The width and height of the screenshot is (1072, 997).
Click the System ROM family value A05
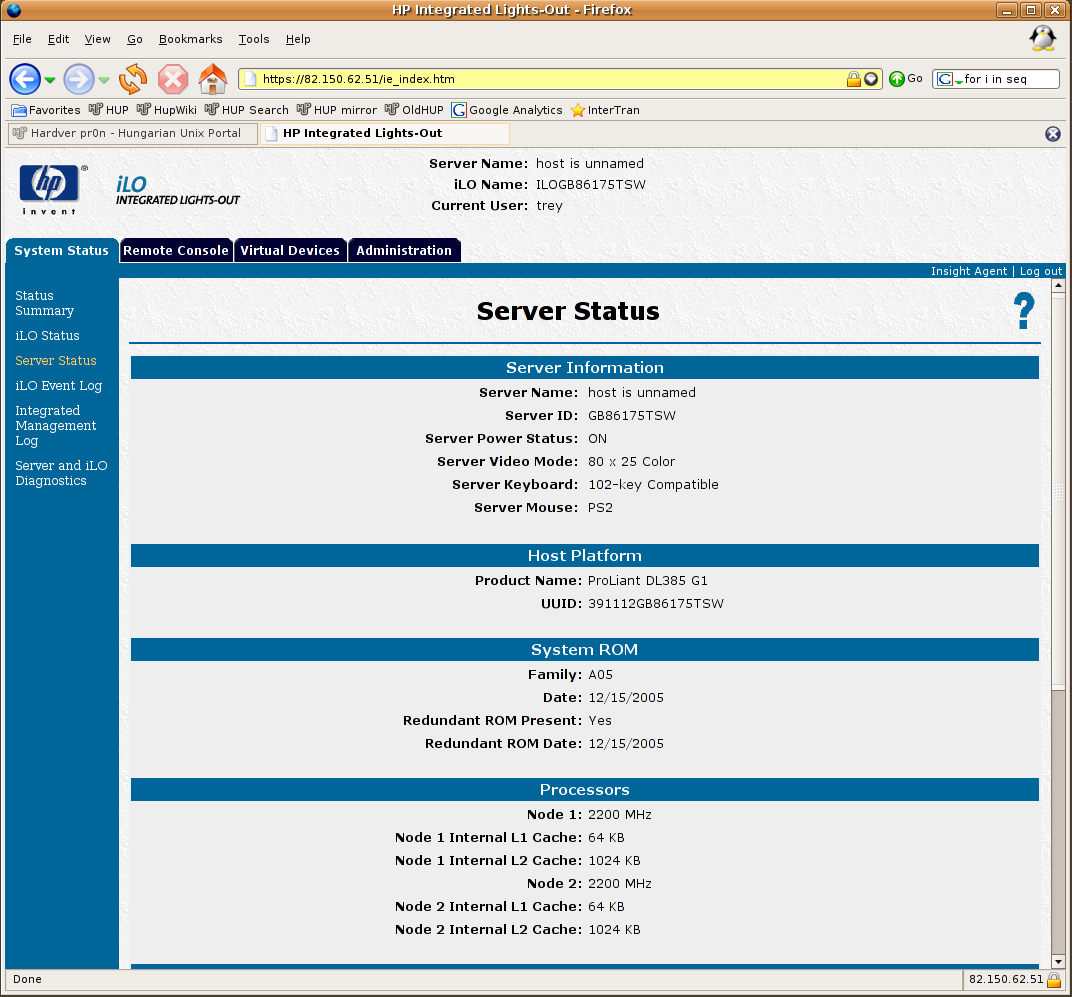[600, 675]
